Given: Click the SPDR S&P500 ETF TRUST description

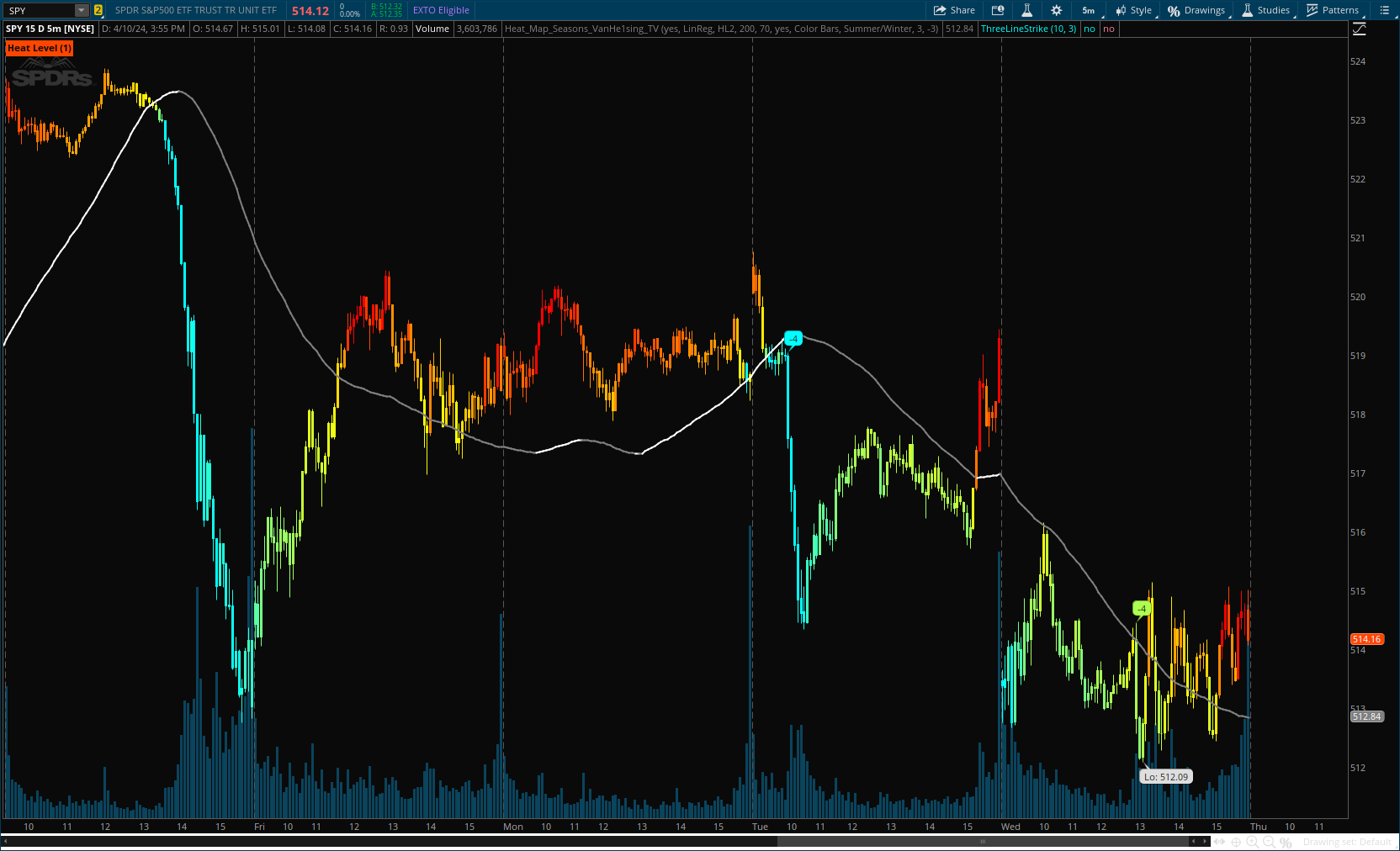Looking at the screenshot, I should (x=196, y=10).
